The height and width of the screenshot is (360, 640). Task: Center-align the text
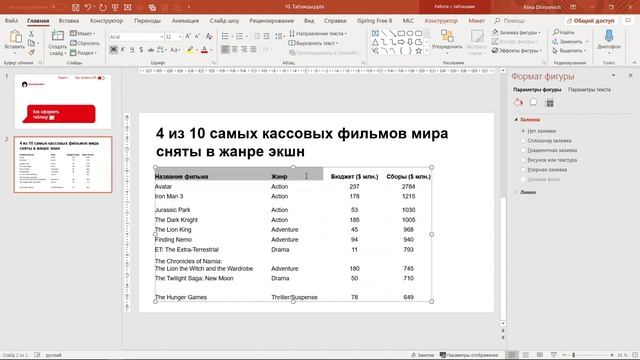pyautogui.click(x=235, y=50)
